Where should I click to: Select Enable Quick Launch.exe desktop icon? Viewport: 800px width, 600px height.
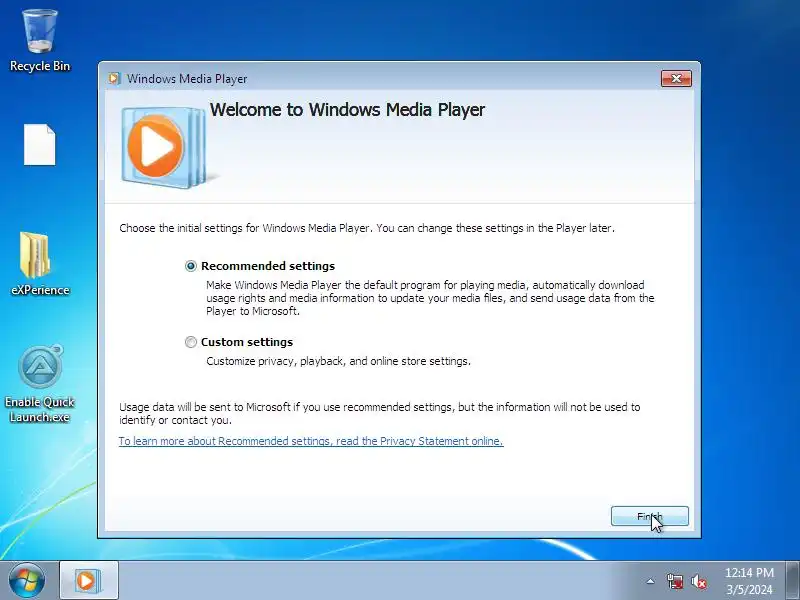point(40,384)
